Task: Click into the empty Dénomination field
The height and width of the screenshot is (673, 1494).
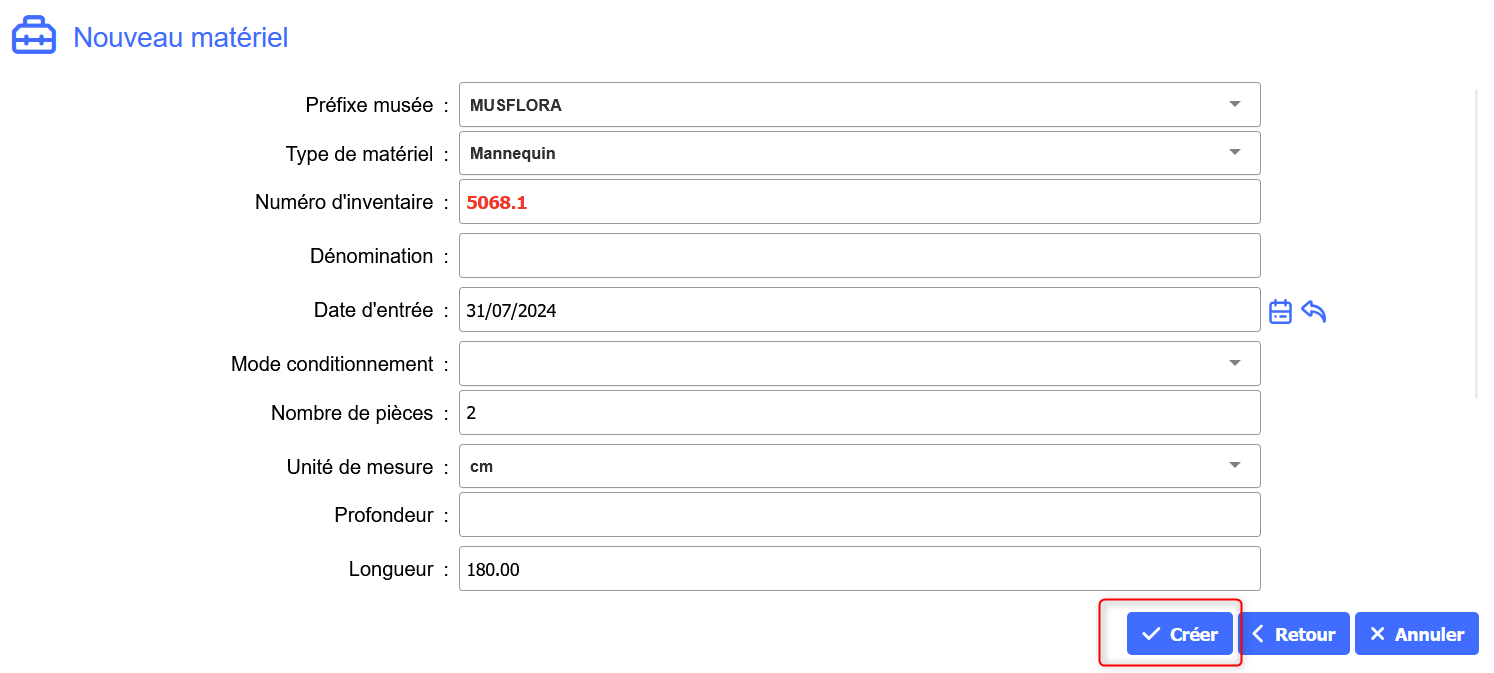Action: [858, 256]
